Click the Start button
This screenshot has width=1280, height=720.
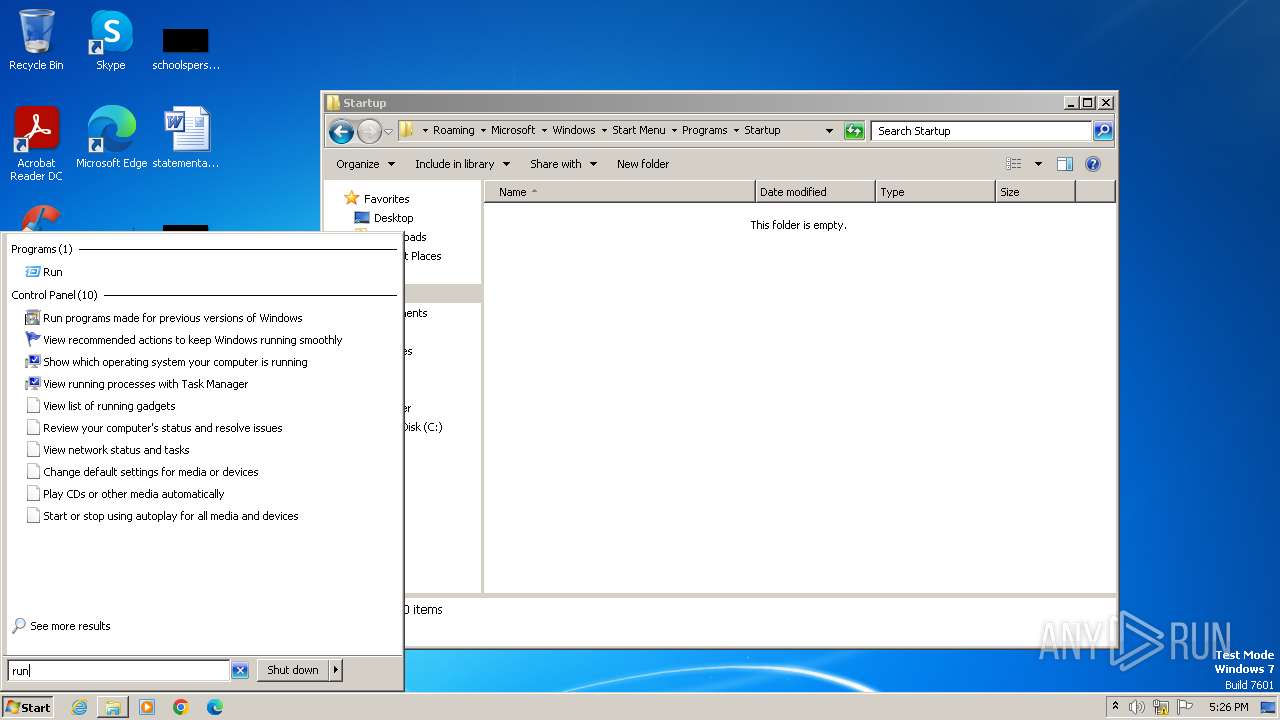[x=28, y=707]
